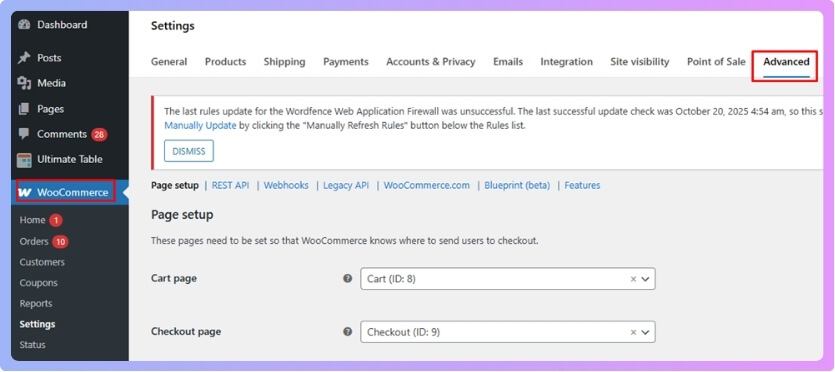Open Ultimate Table menu item
The width and height of the screenshot is (835, 372).
coord(70,160)
